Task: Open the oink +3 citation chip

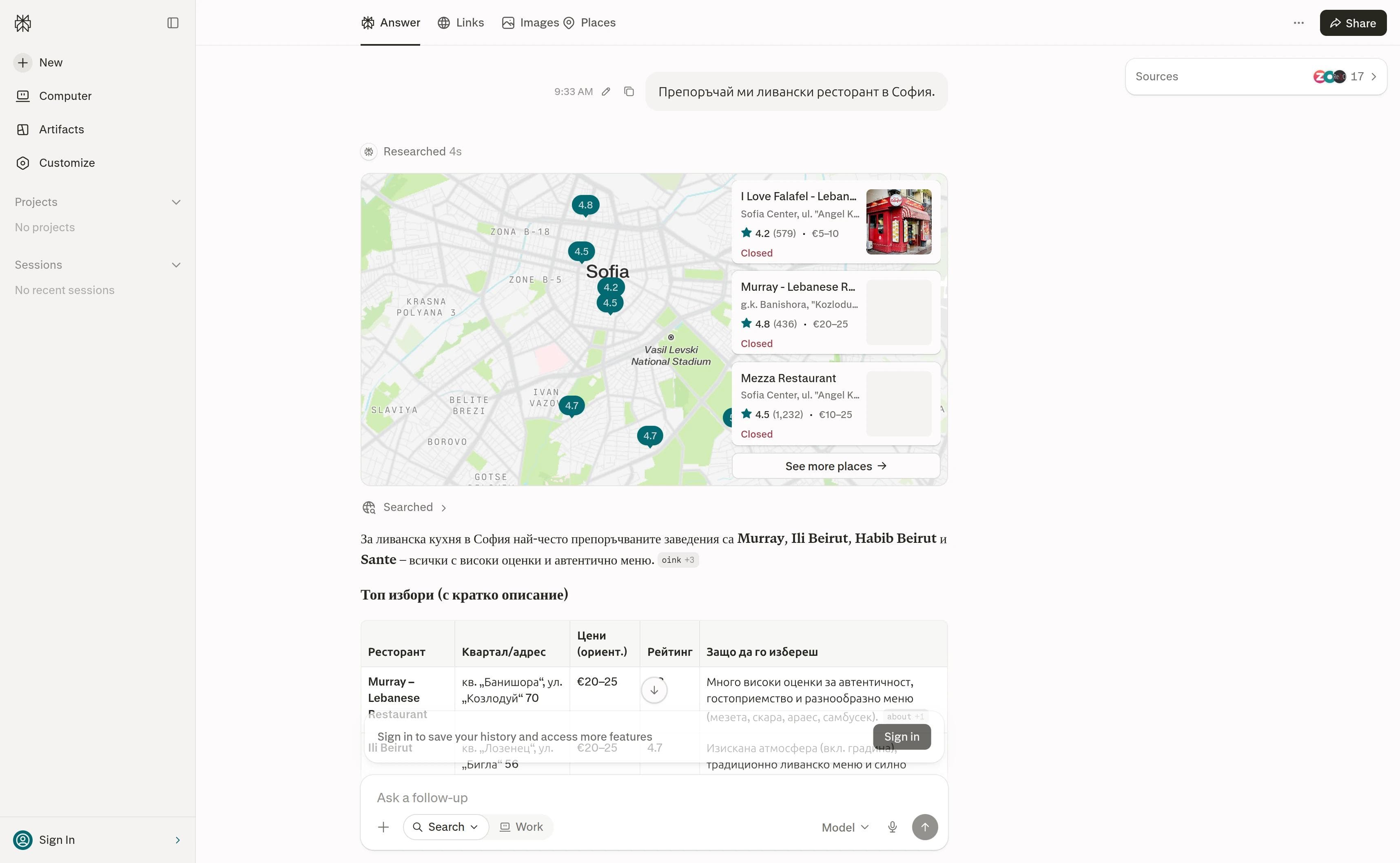Action: pos(678,560)
